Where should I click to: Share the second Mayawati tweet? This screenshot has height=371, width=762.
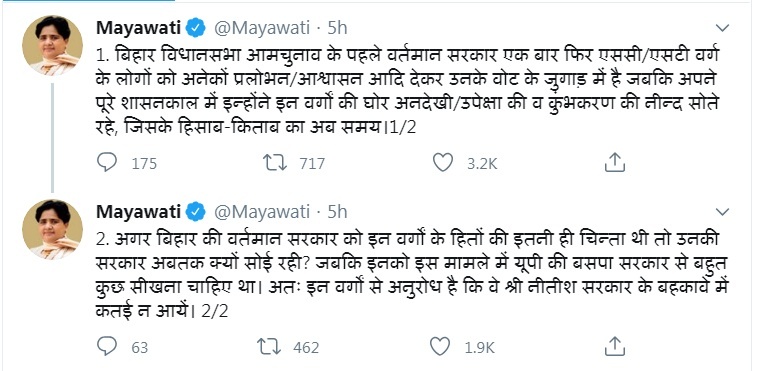614,347
